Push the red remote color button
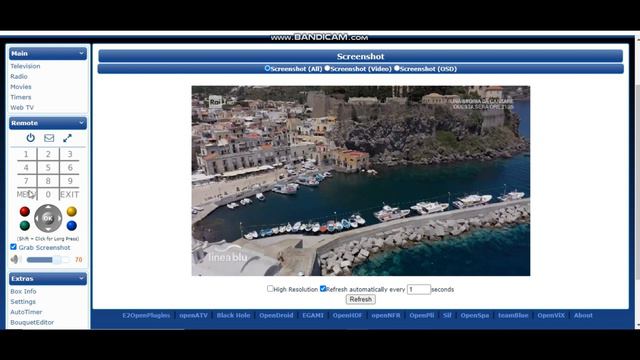This screenshot has width=640, height=360. pos(24,211)
